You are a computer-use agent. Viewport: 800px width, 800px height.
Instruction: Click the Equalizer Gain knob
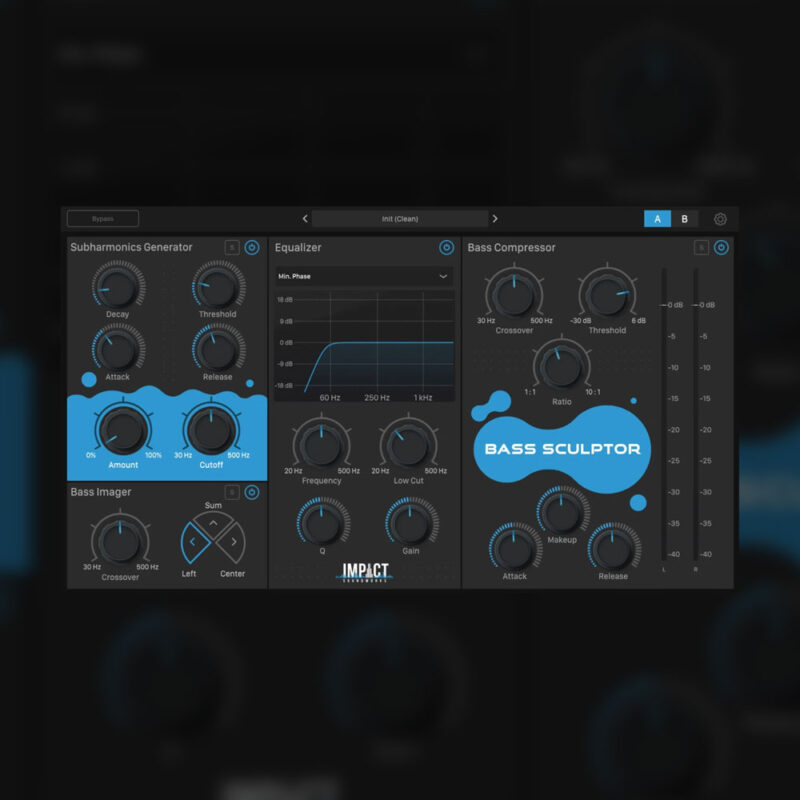pyautogui.click(x=411, y=522)
